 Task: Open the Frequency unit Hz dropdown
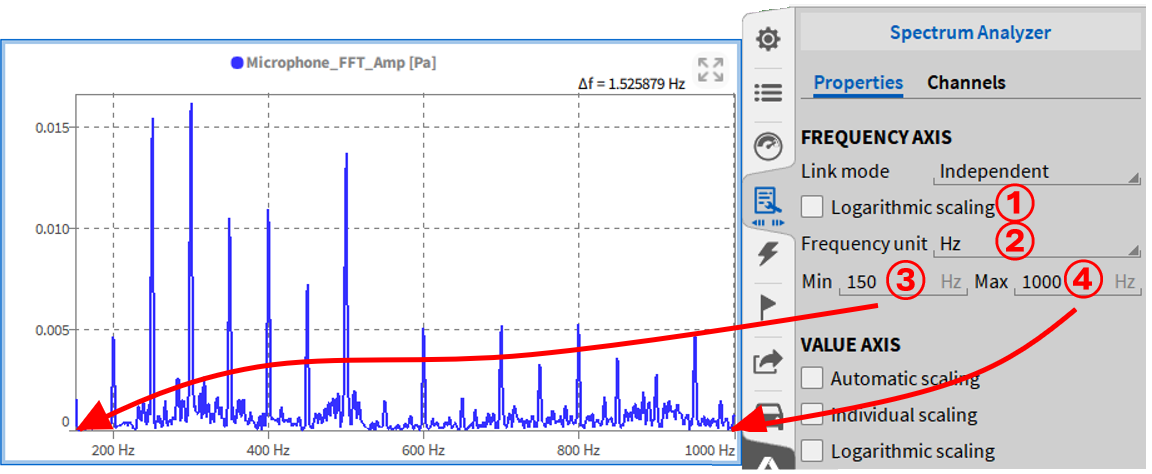click(x=1037, y=243)
